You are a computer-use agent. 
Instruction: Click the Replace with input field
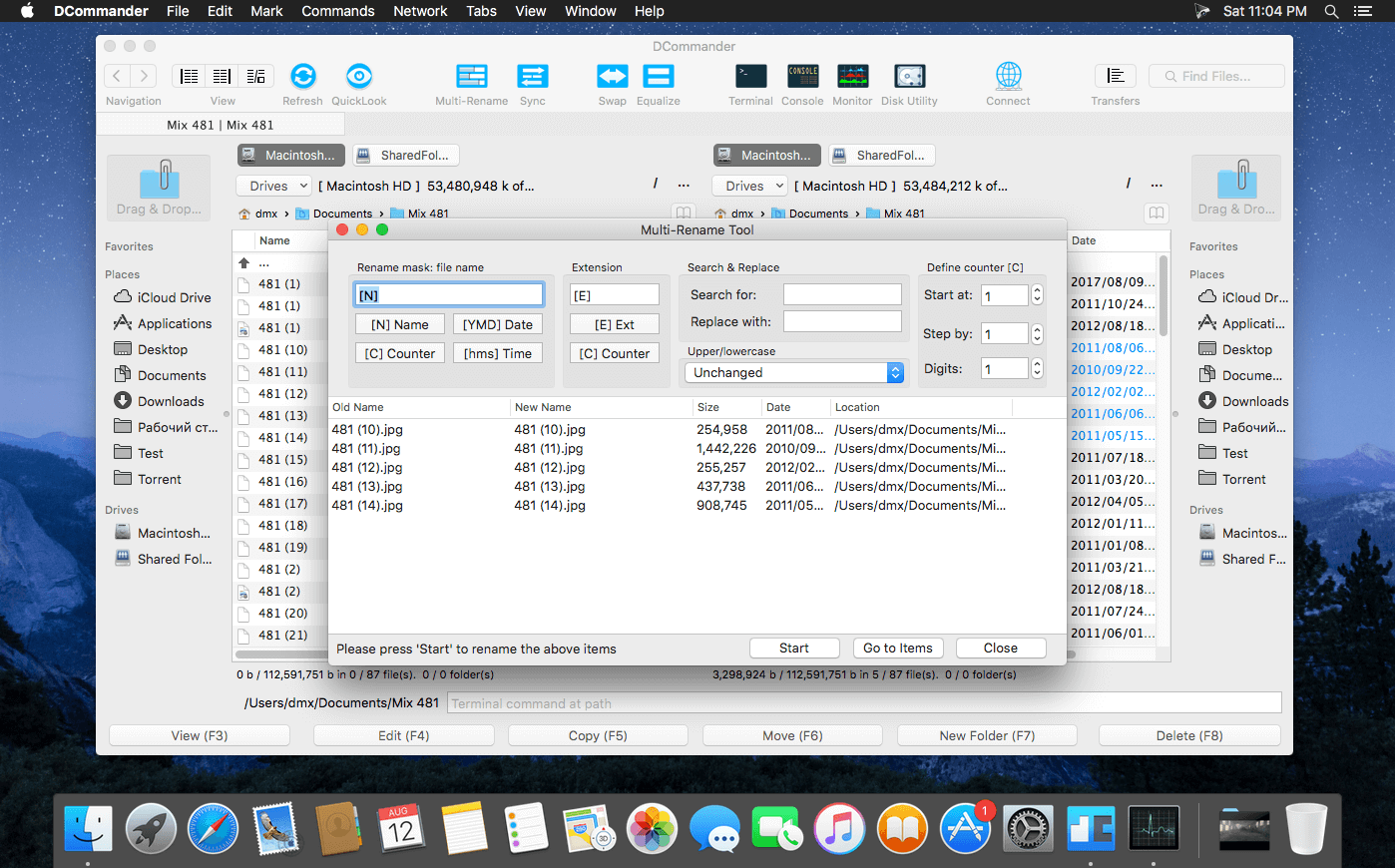(x=842, y=321)
